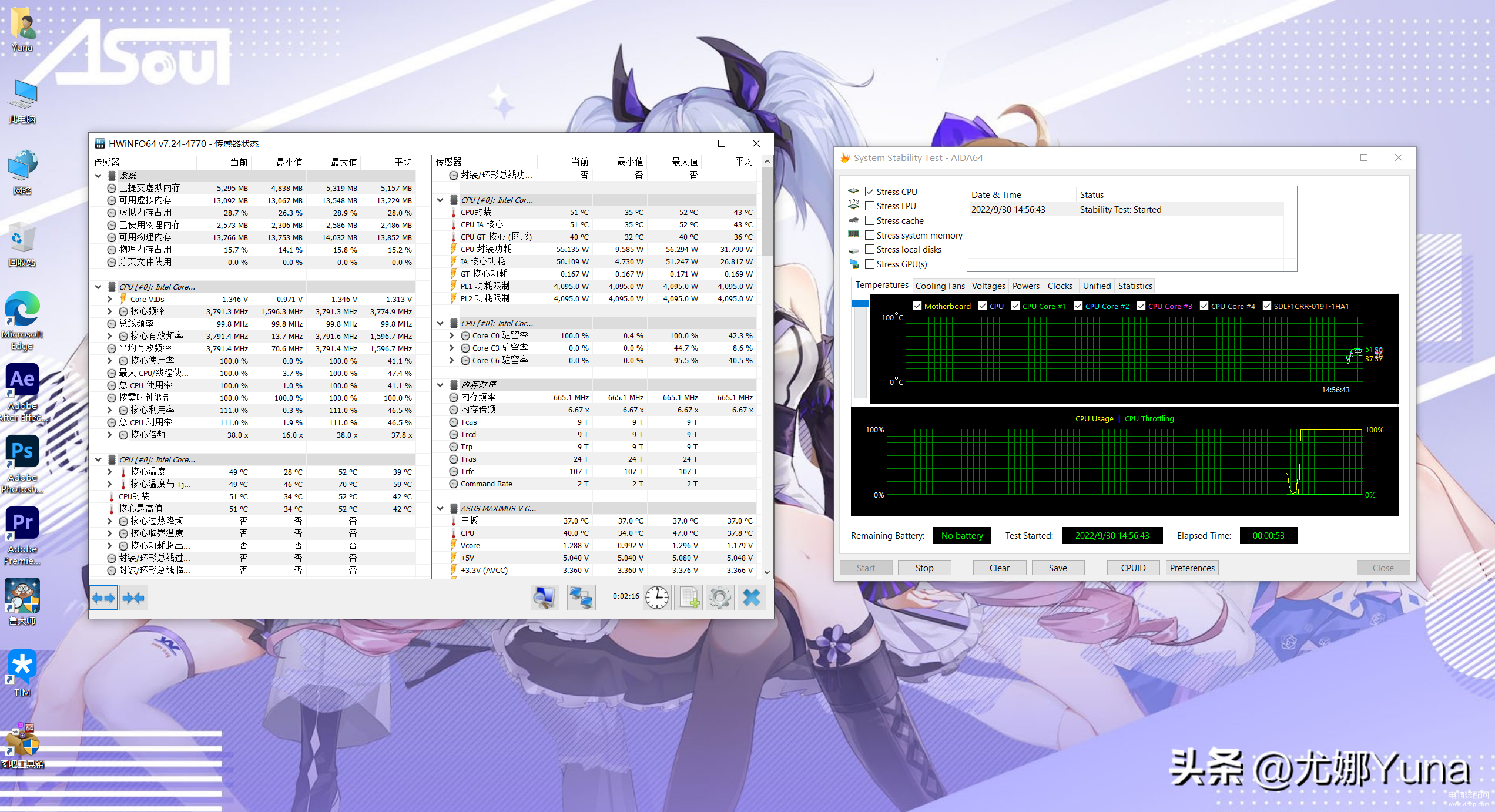Click Stop button in AIDA64

tap(924, 568)
